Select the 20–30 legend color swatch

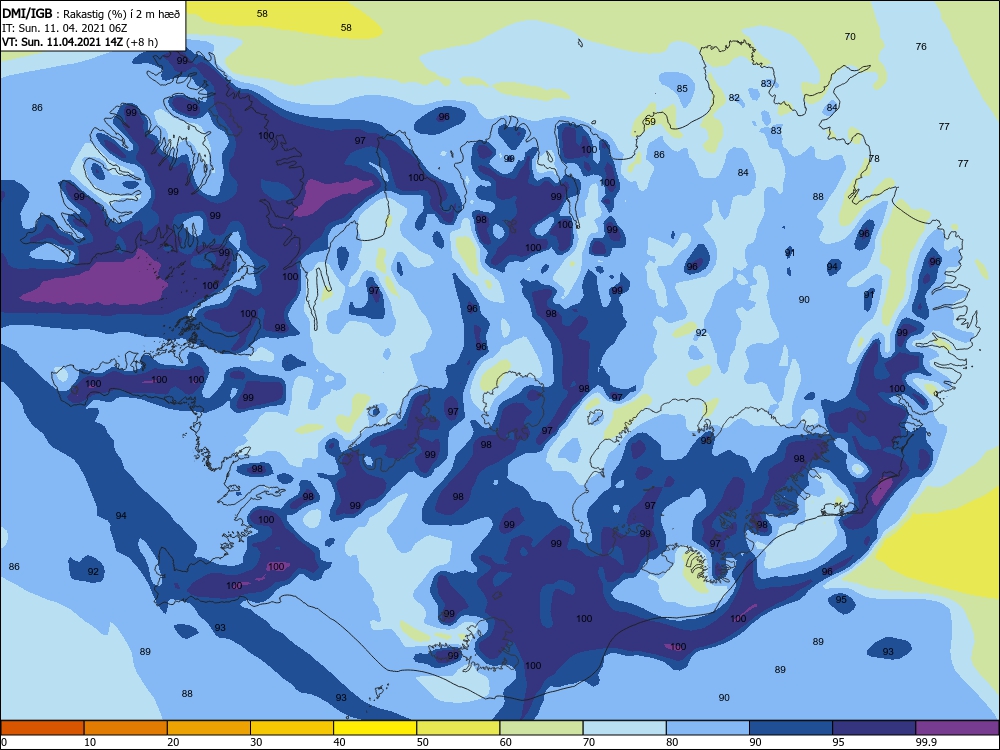pyautogui.click(x=209, y=728)
